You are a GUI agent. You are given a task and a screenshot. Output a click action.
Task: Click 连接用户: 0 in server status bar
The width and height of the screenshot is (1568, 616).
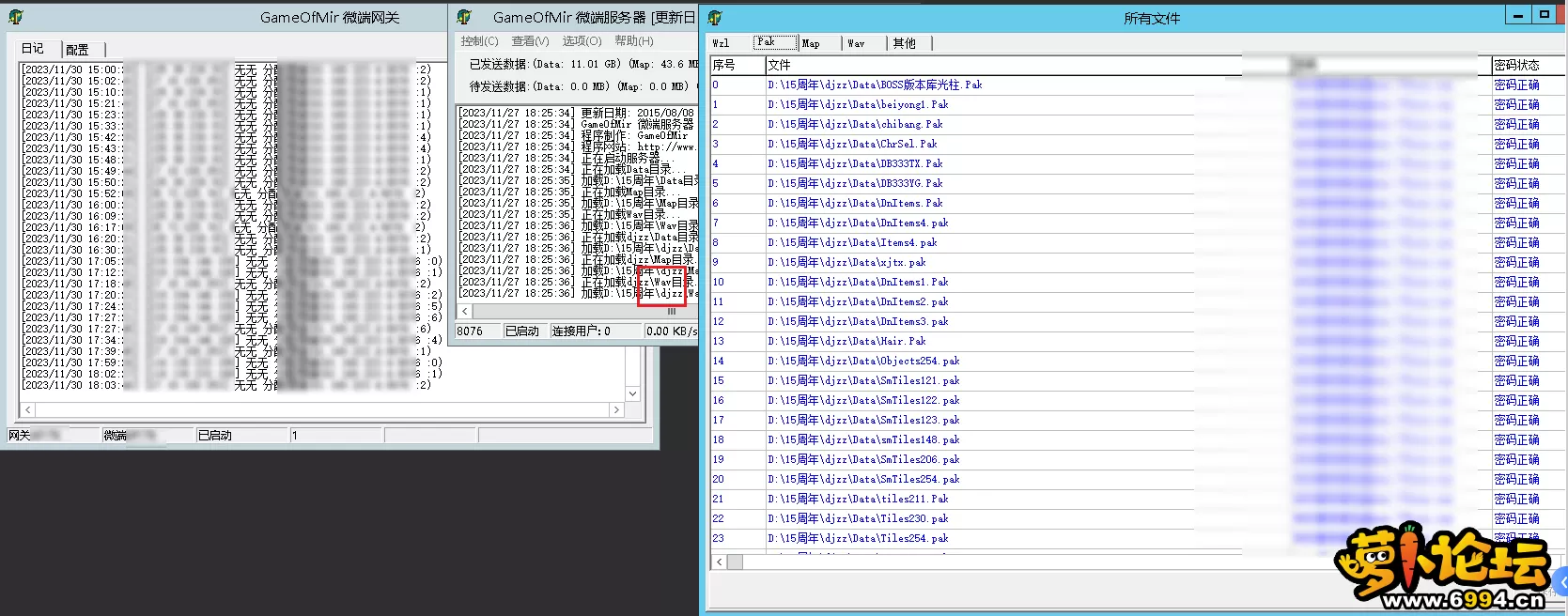[596, 331]
